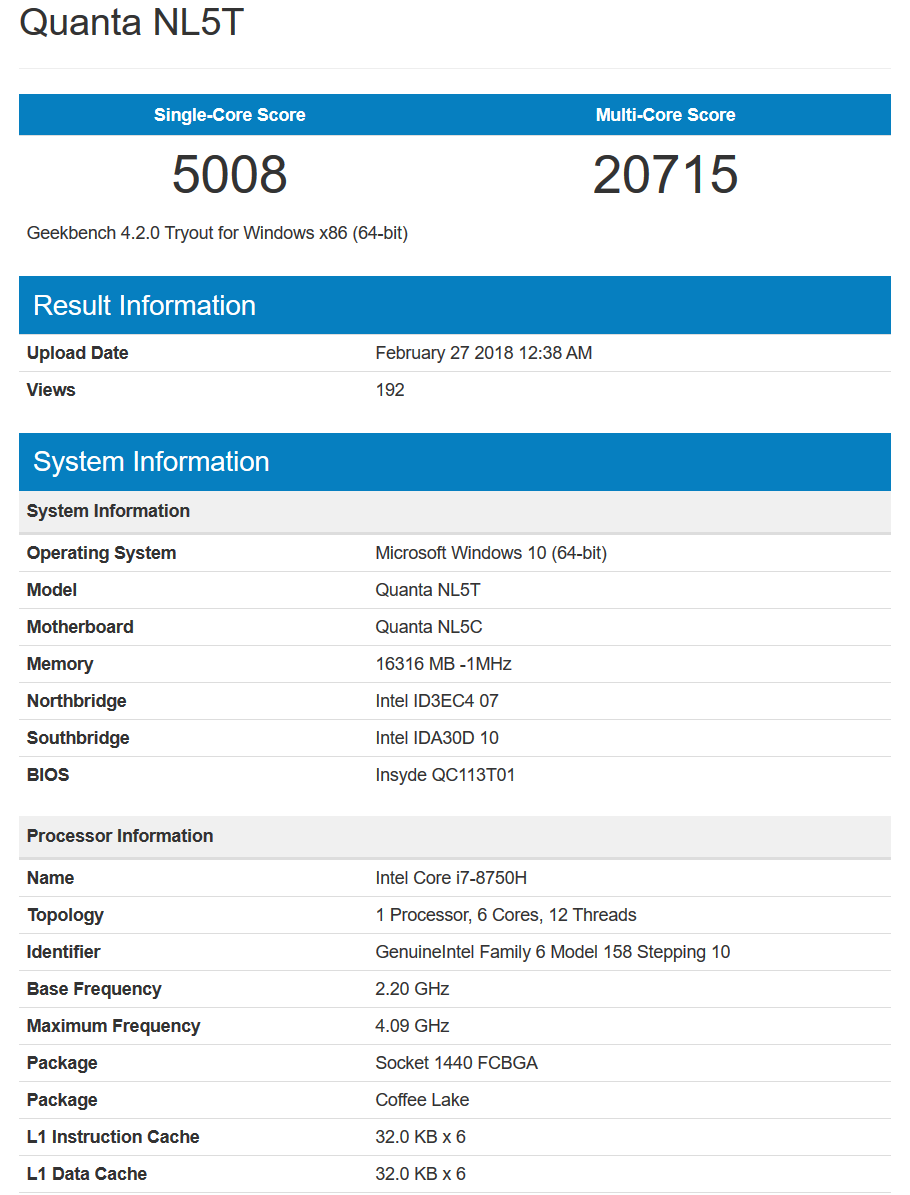The width and height of the screenshot is (910, 1195).
Task: Click the gray System Information subheader
Action: point(455,511)
